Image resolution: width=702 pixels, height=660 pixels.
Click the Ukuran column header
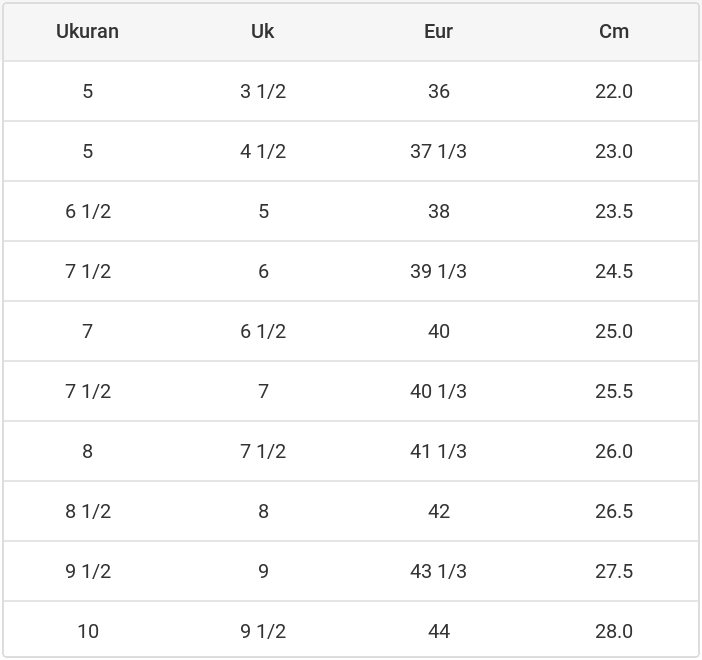[x=87, y=31]
